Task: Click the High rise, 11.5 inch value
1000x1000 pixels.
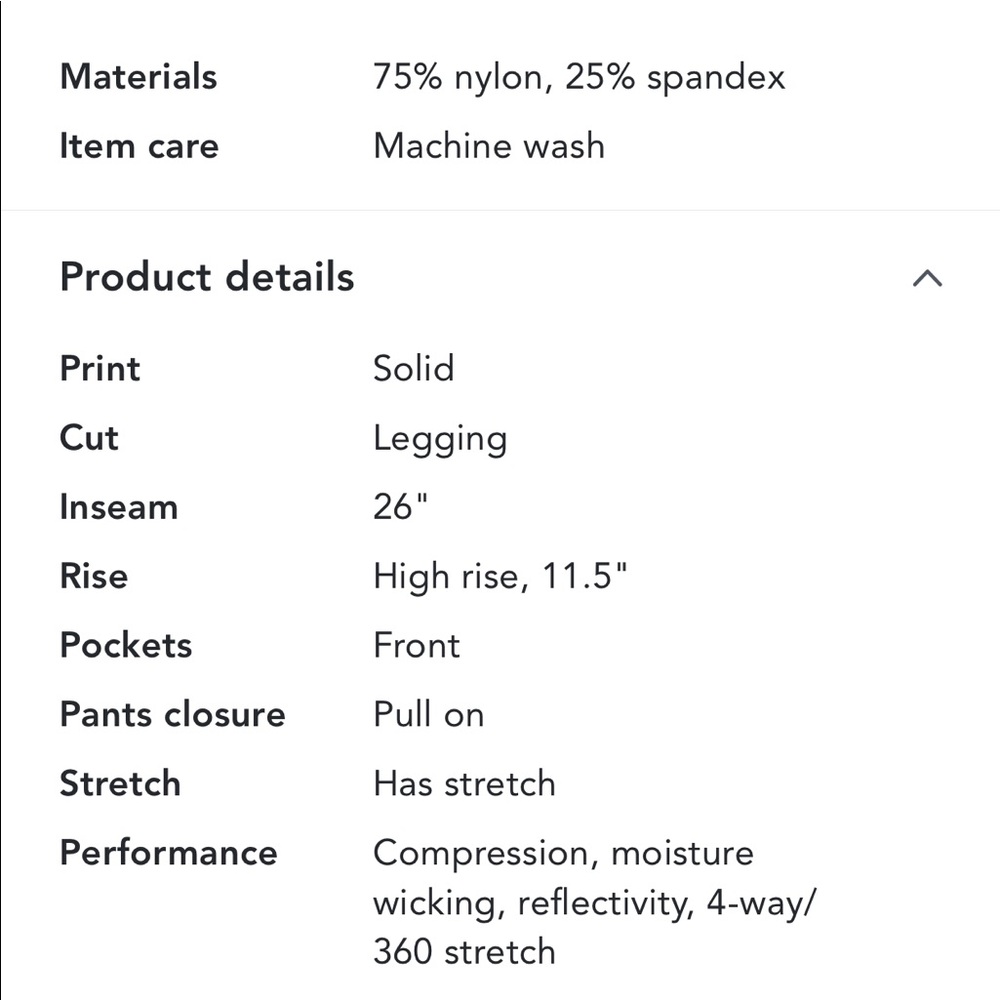Action: [501, 576]
